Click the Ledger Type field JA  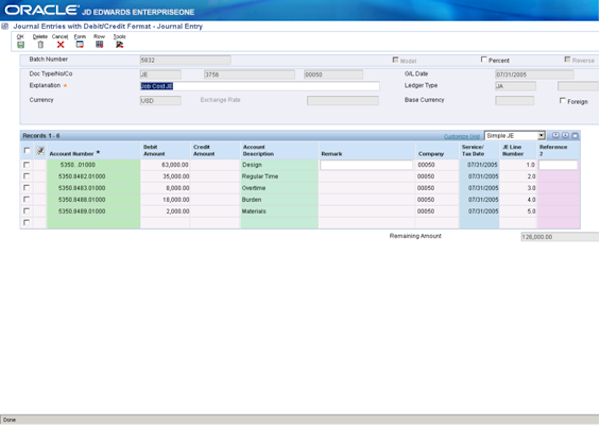click(515, 86)
